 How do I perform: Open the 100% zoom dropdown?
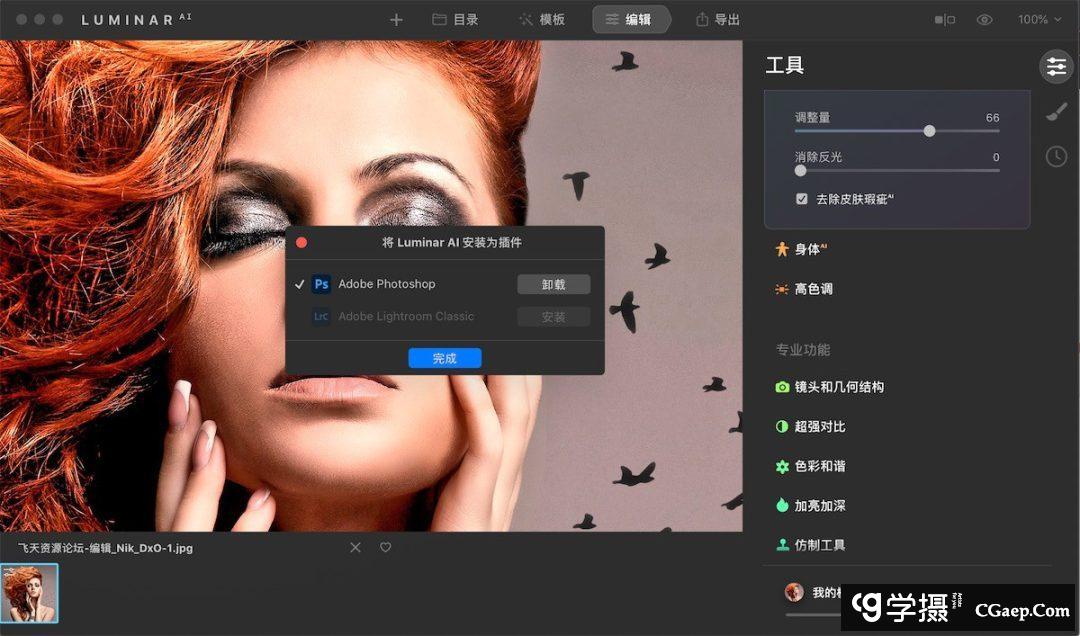click(1039, 20)
